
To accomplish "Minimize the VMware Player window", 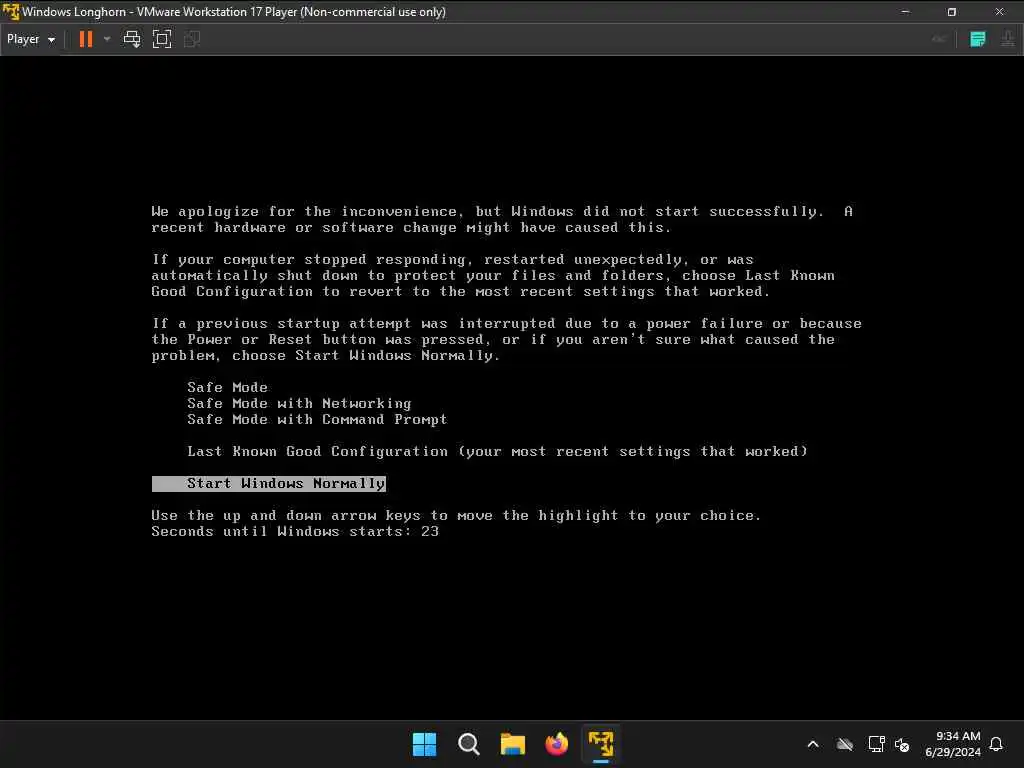I will (905, 12).
